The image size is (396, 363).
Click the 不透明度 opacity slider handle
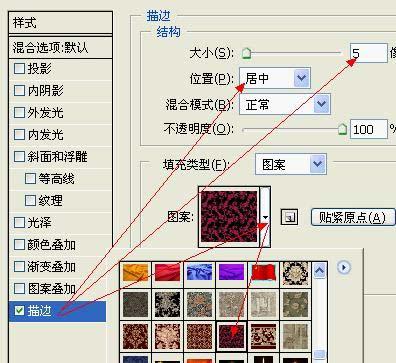pyautogui.click(x=343, y=129)
